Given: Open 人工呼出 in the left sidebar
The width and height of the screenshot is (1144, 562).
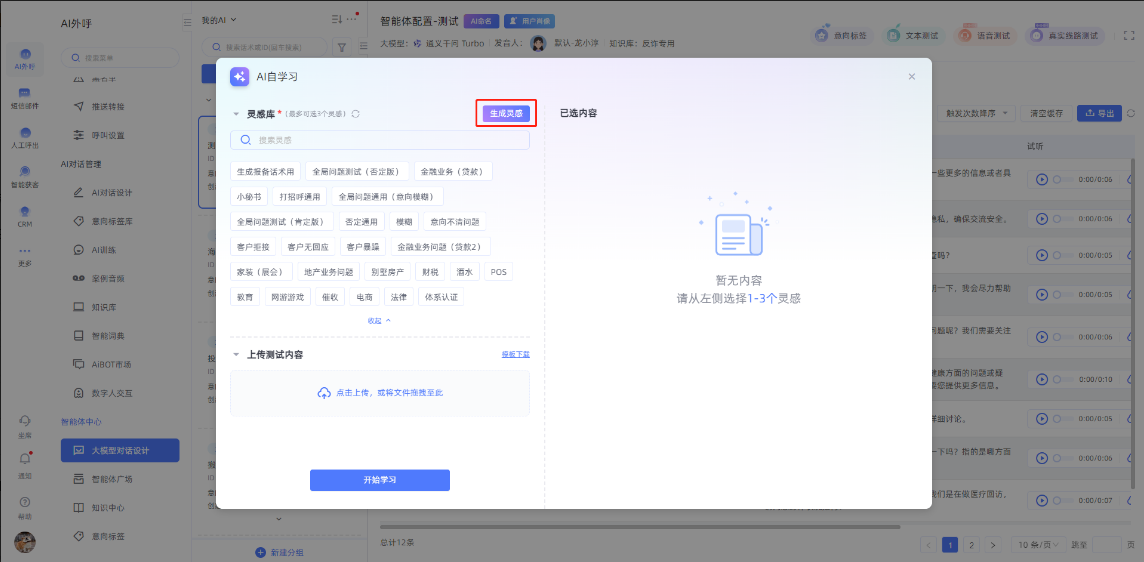Looking at the screenshot, I should click(x=25, y=136).
